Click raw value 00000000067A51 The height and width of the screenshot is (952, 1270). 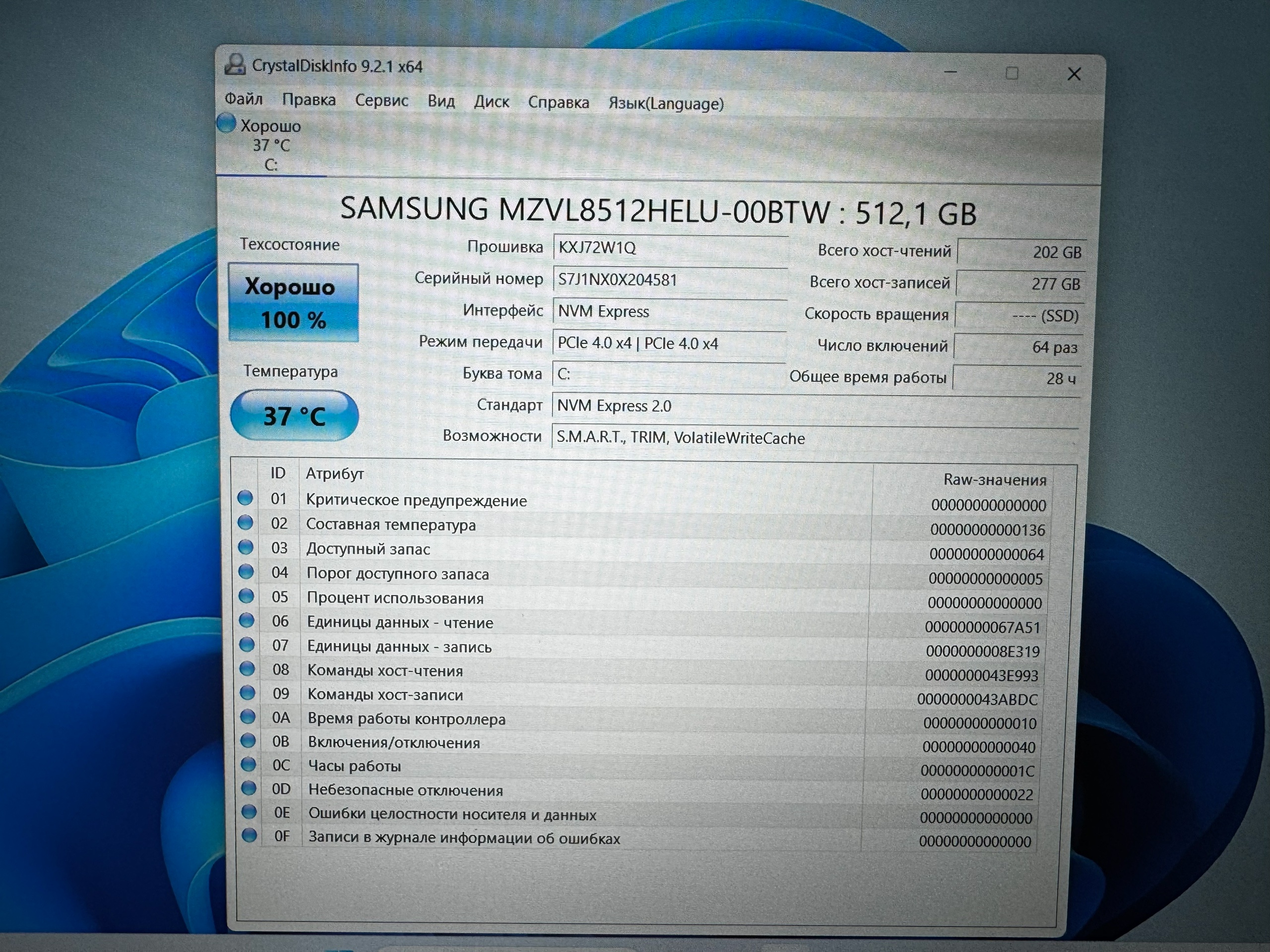pyautogui.click(x=982, y=627)
